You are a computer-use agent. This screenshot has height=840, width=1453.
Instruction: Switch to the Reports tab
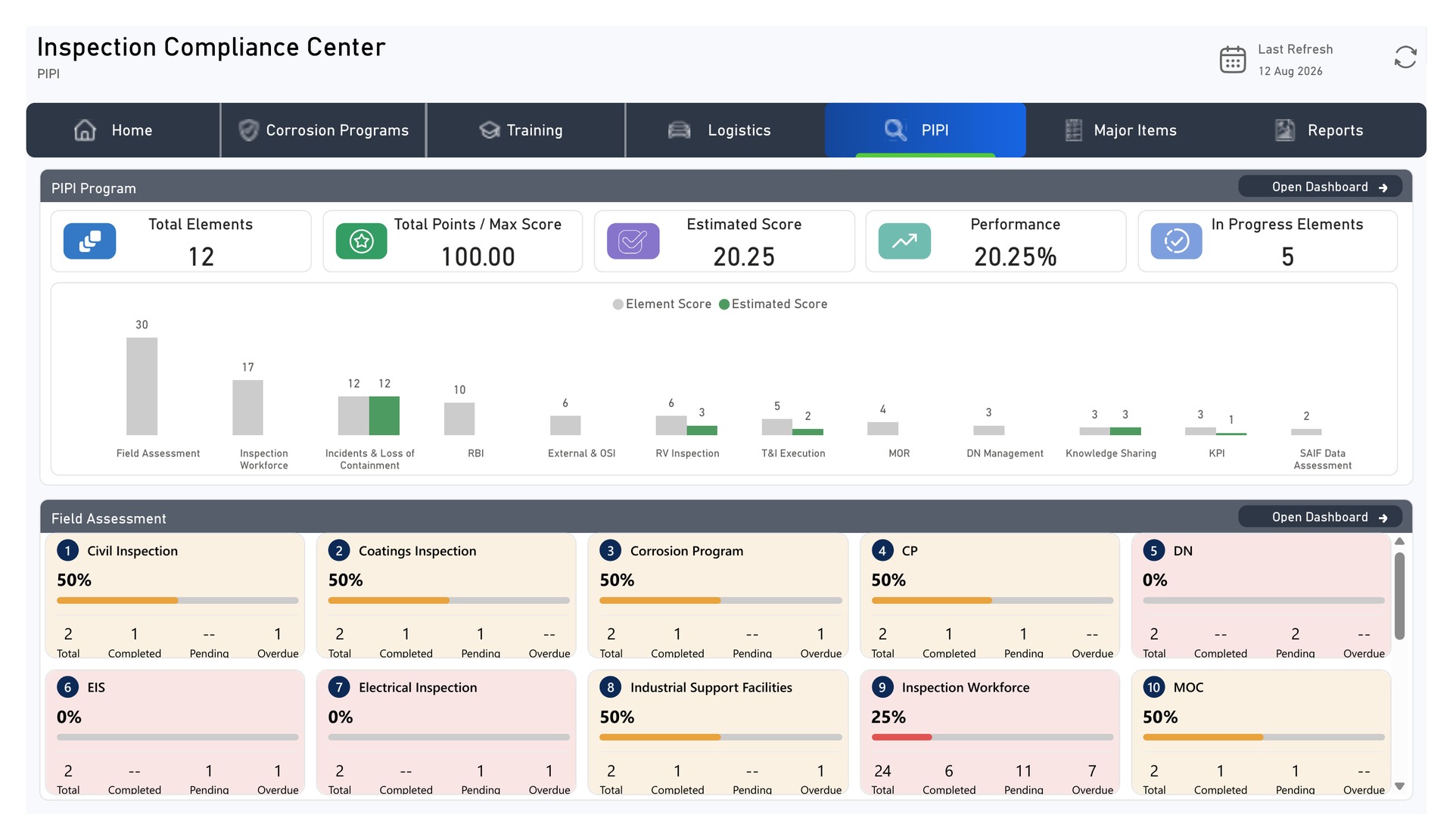click(1324, 130)
